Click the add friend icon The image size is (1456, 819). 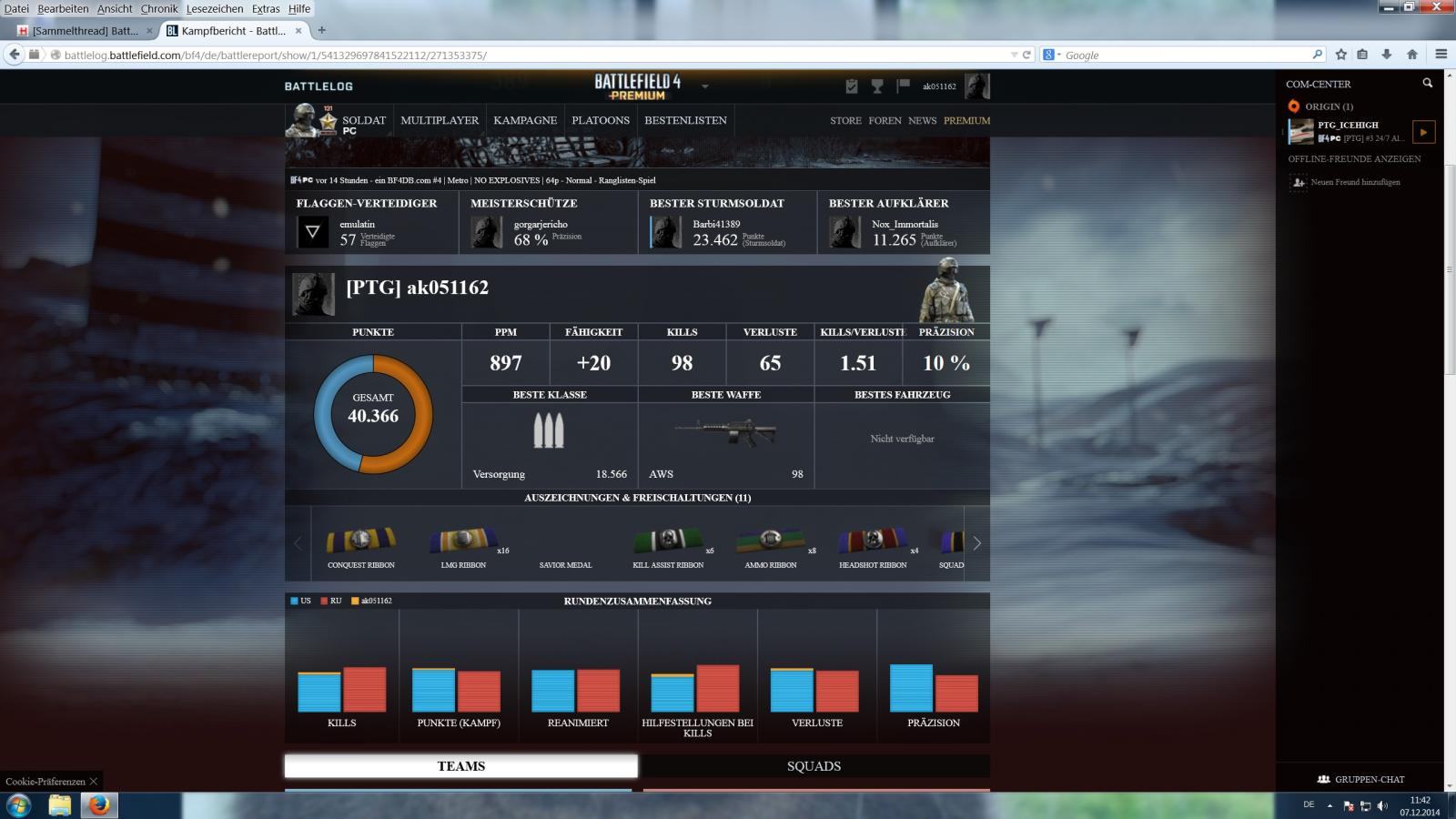click(1299, 182)
